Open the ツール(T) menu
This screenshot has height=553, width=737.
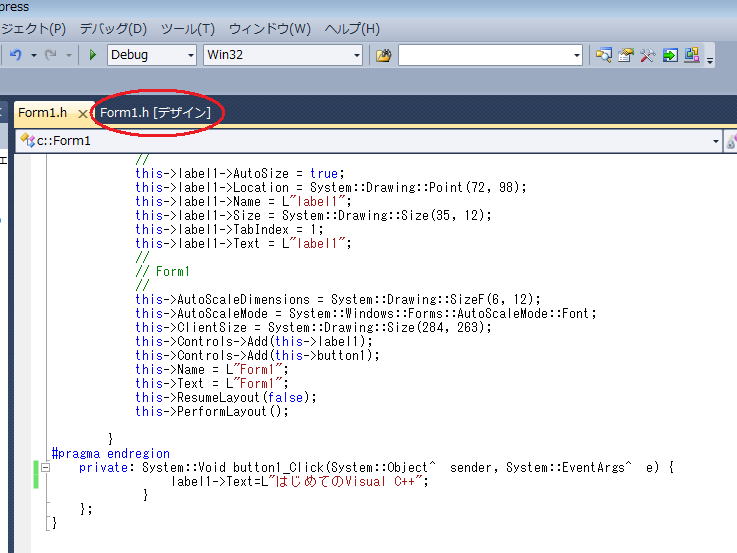[x=187, y=29]
